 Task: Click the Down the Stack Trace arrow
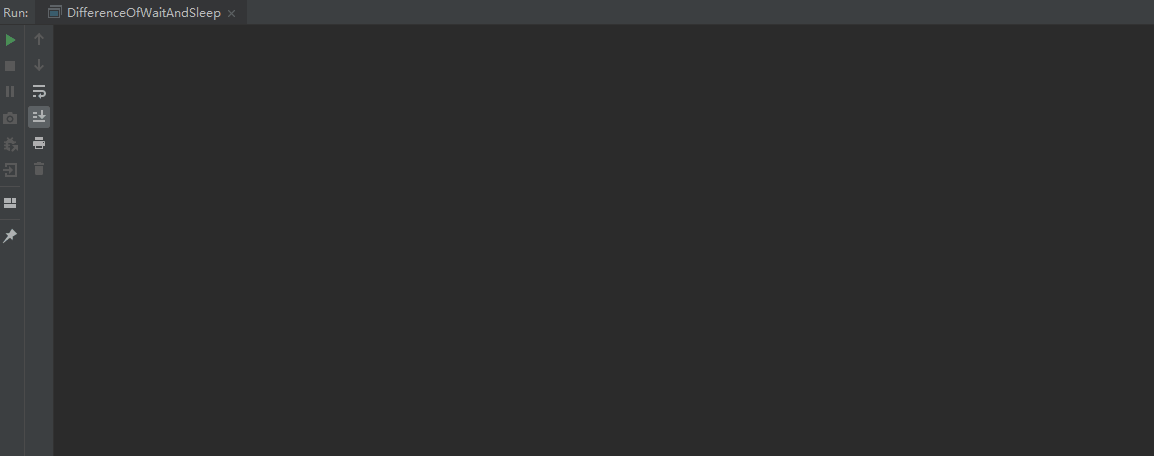[x=39, y=65]
